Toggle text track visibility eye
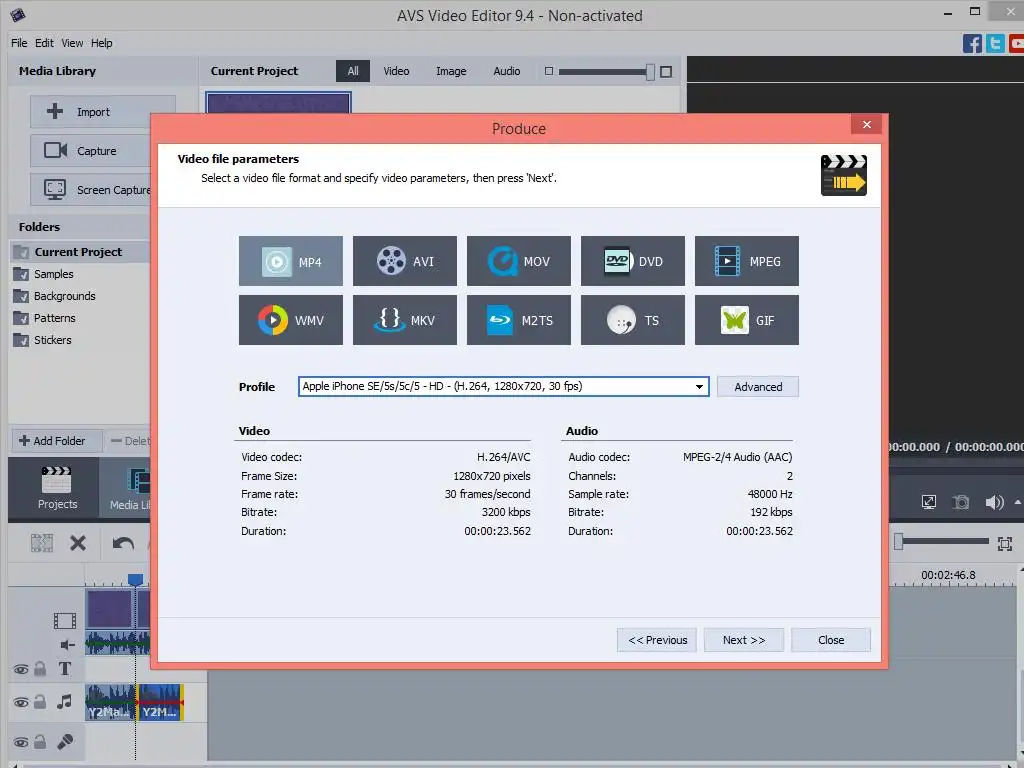This screenshot has height=768, width=1024. pos(21,669)
